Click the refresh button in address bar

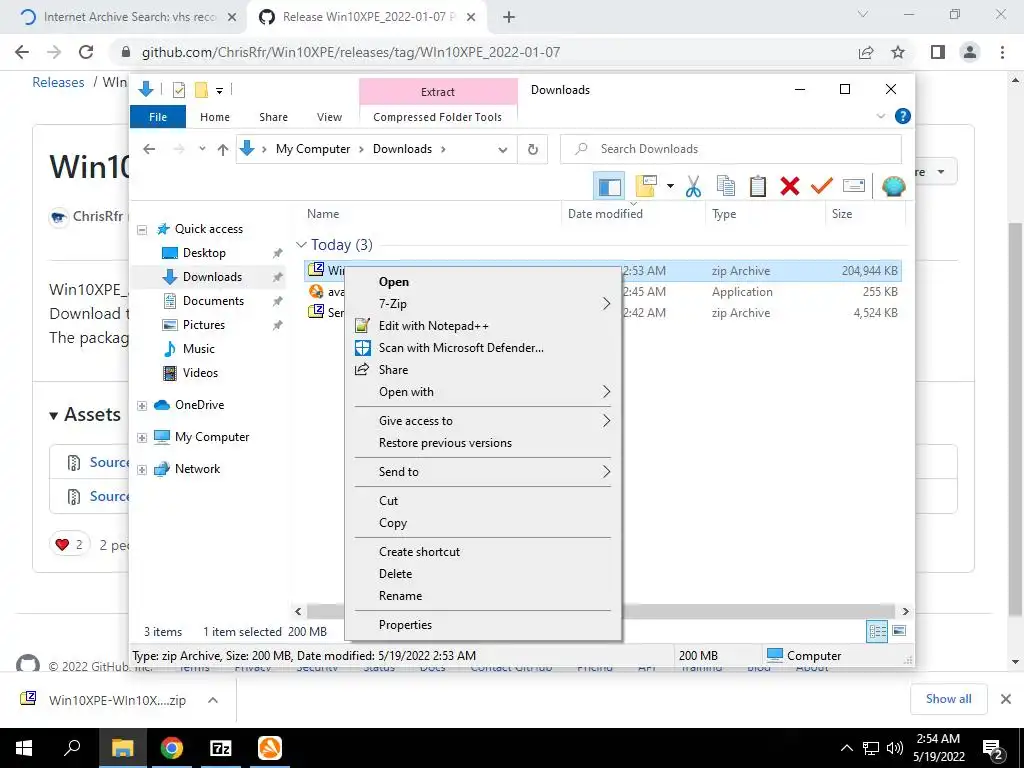(532, 150)
